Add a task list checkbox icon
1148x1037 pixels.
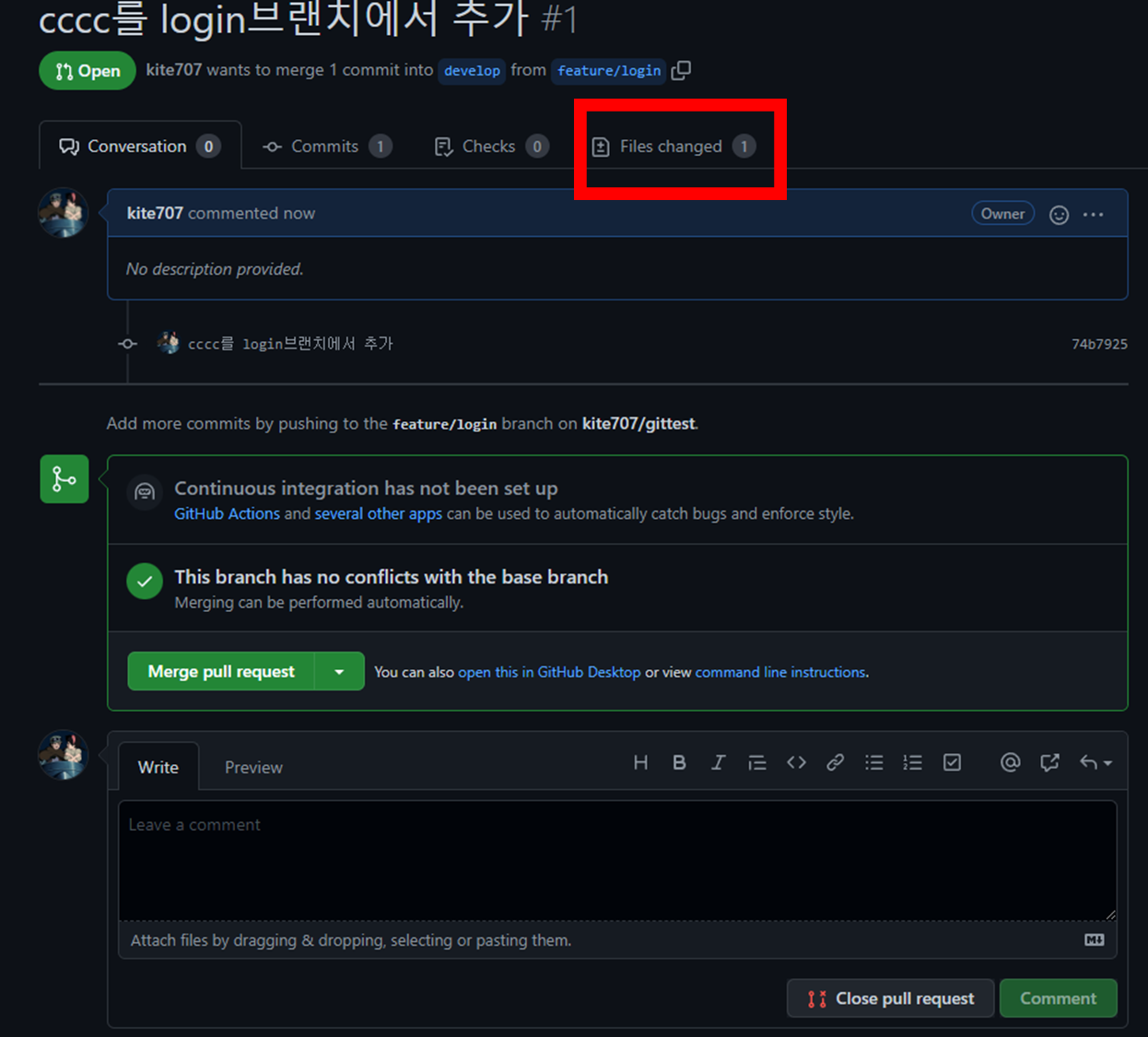click(952, 762)
